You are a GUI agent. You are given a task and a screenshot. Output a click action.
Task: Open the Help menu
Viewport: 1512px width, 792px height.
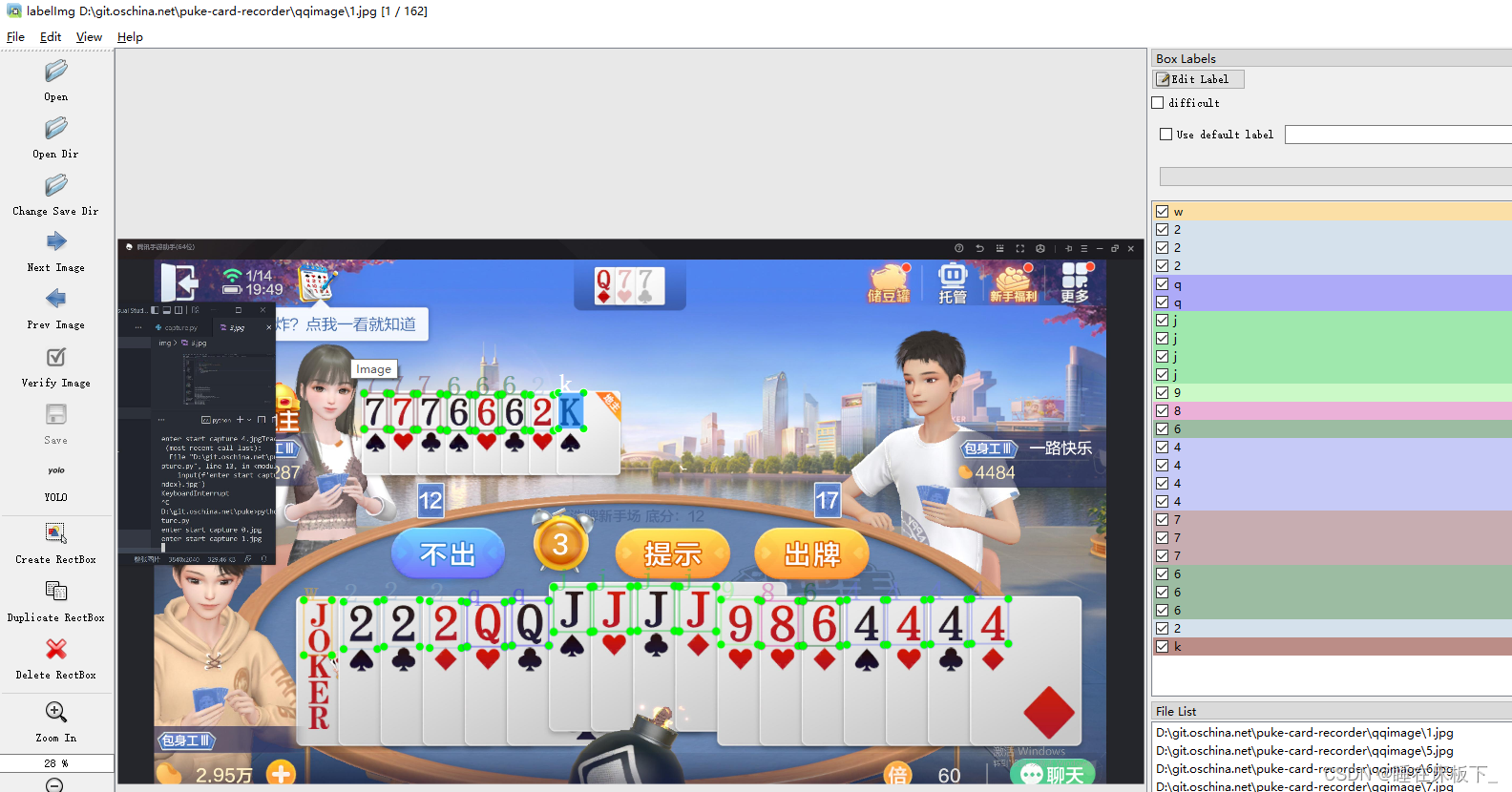130,37
